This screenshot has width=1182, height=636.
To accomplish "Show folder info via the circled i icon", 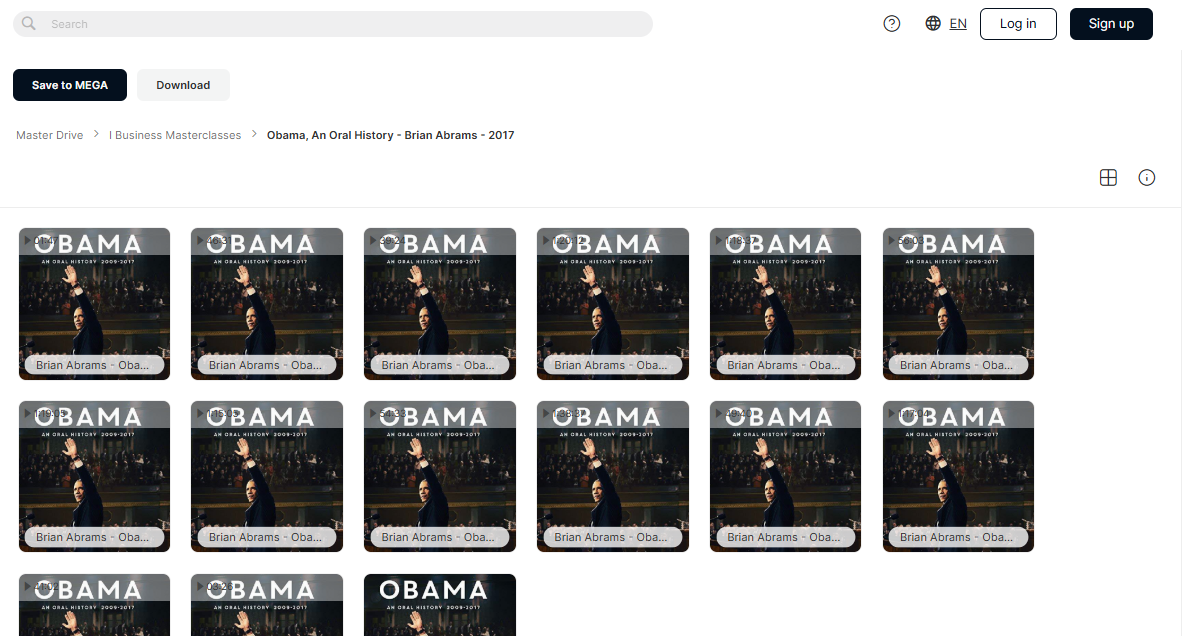I will pos(1147,178).
